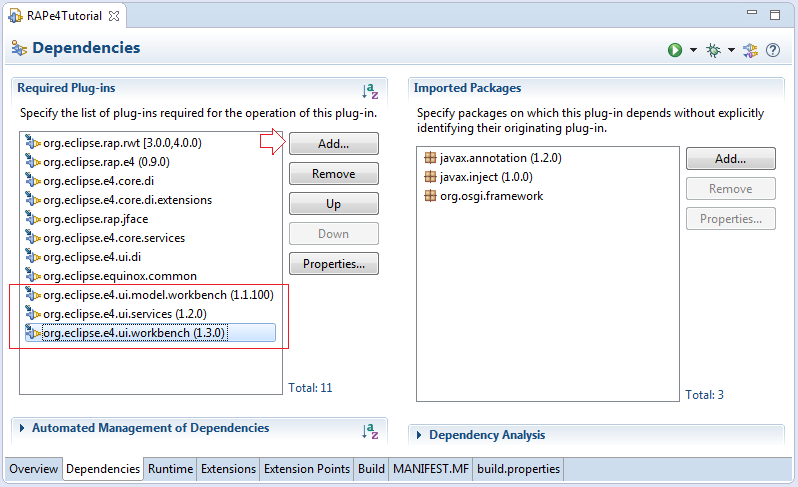This screenshot has height=487, width=798.
Task: Select org.eclipse.rap.rwt [3.0.0,4.0.0) plug-in
Action: 123,143
